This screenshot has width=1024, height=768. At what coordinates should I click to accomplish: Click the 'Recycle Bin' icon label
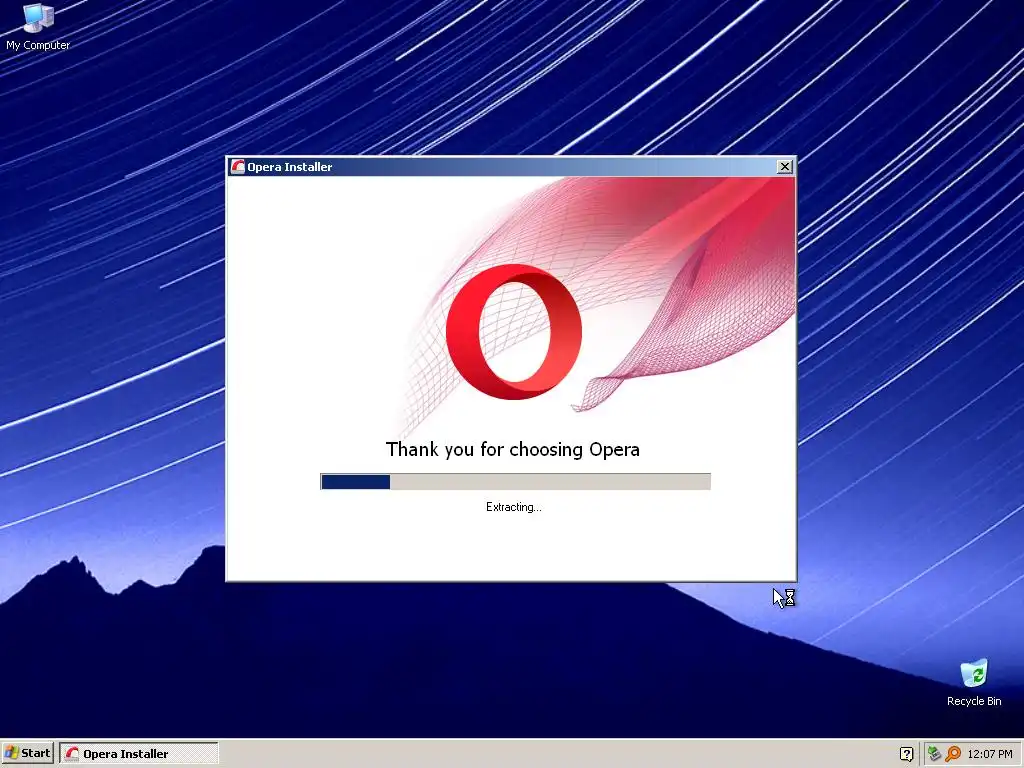tap(974, 701)
